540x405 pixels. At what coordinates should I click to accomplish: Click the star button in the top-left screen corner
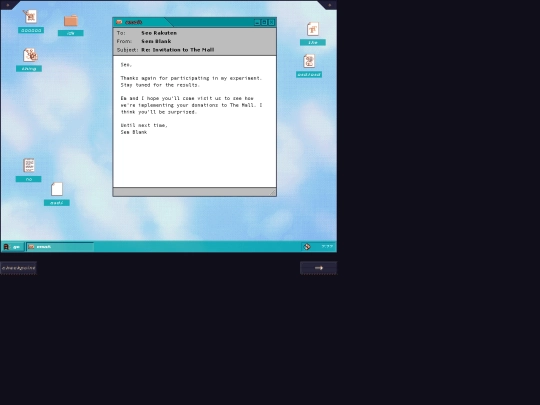pyautogui.click(x=8, y=5)
